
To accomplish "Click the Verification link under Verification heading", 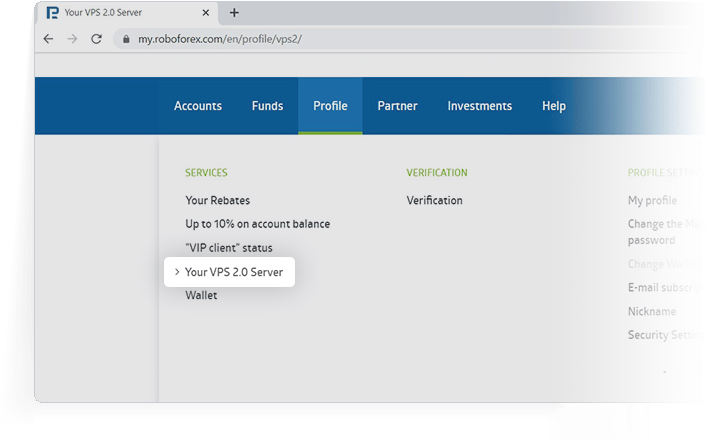I will (434, 200).
